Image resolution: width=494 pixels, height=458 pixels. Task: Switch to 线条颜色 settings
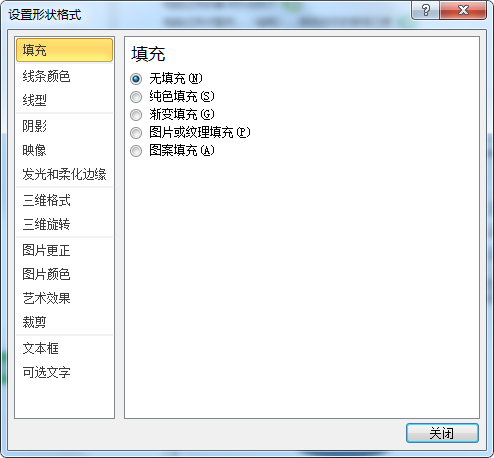pos(64,76)
